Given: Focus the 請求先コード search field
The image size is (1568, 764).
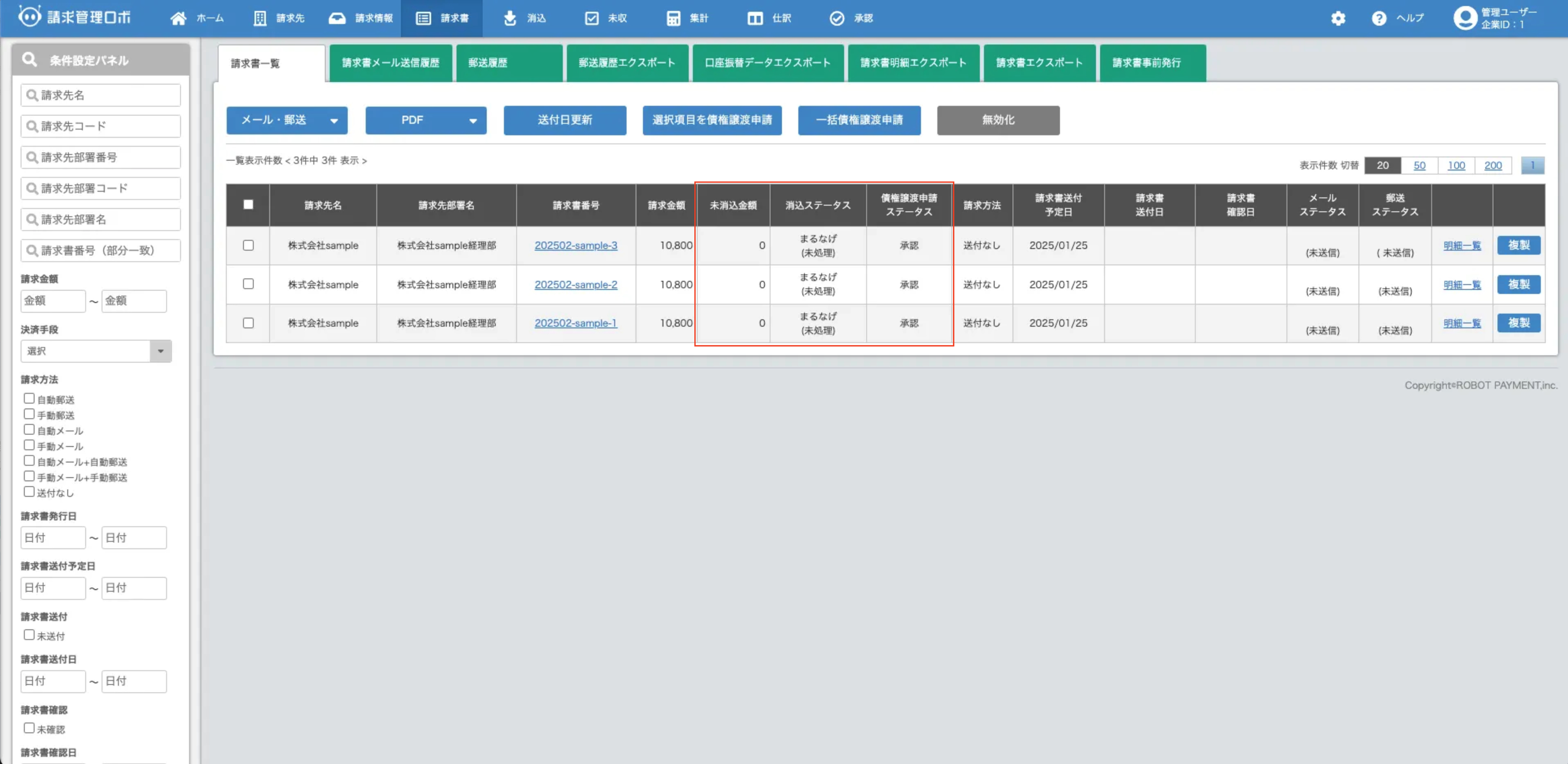Looking at the screenshot, I should pyautogui.click(x=100, y=126).
